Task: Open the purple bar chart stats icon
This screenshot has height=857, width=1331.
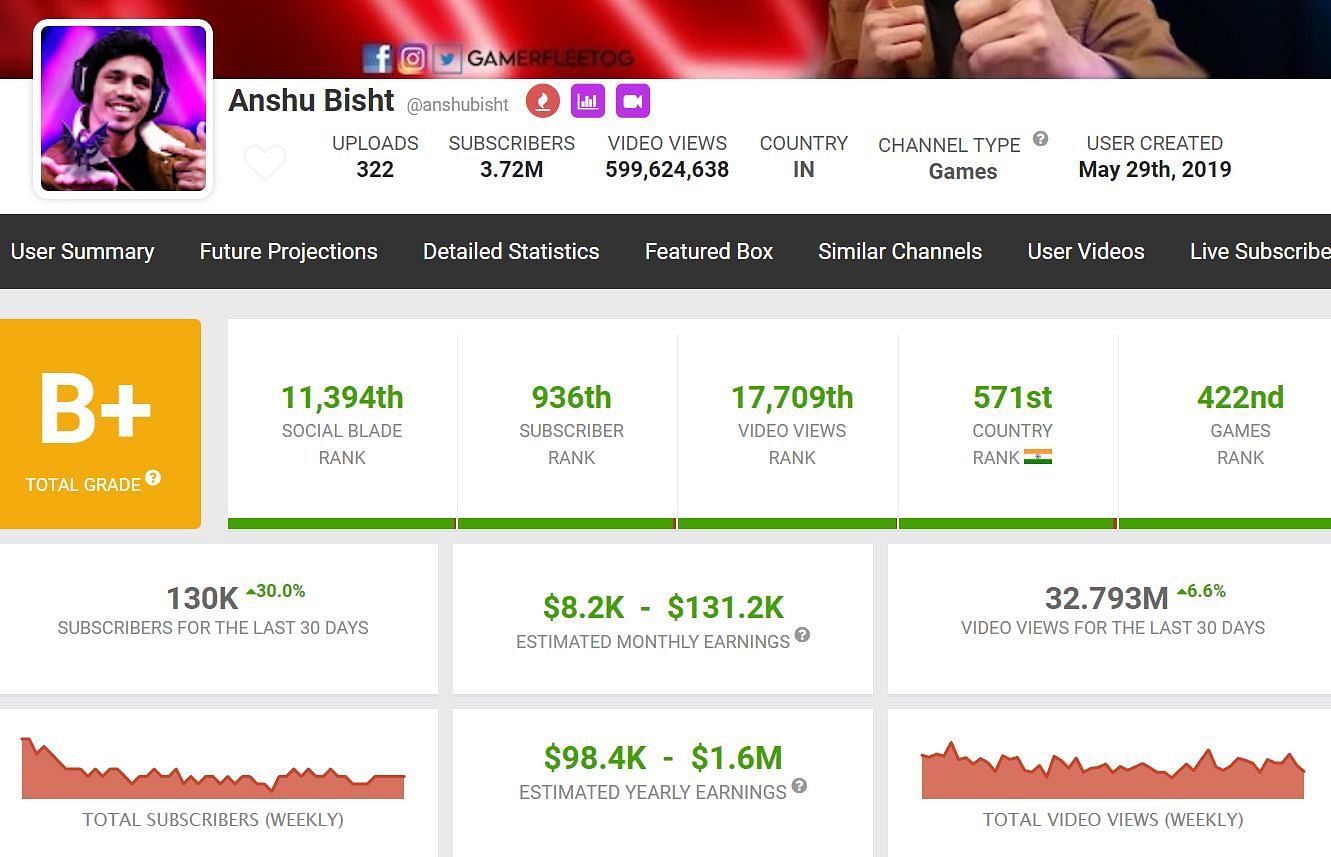Action: [x=588, y=101]
